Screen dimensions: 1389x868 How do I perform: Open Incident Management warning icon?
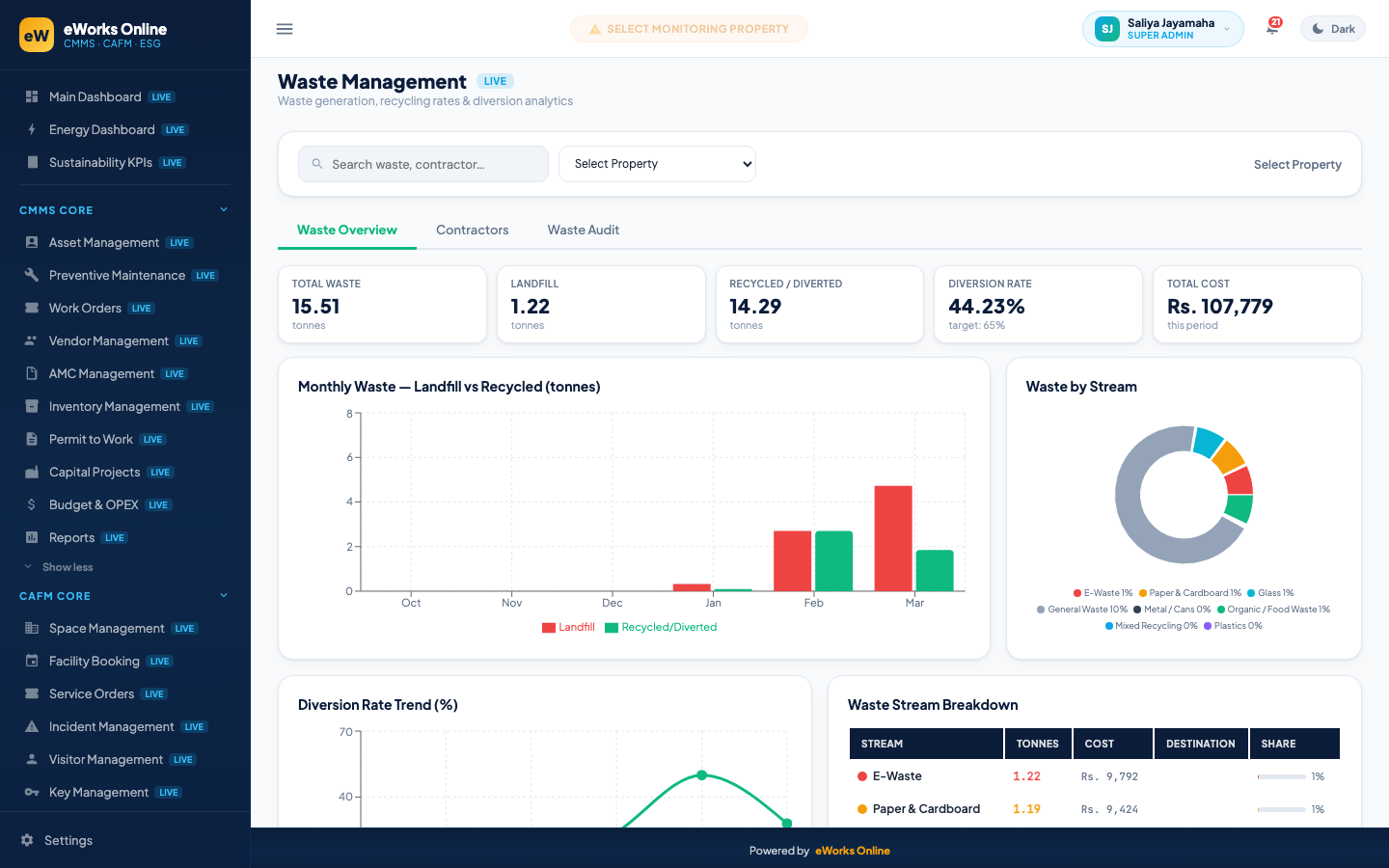coord(32,726)
